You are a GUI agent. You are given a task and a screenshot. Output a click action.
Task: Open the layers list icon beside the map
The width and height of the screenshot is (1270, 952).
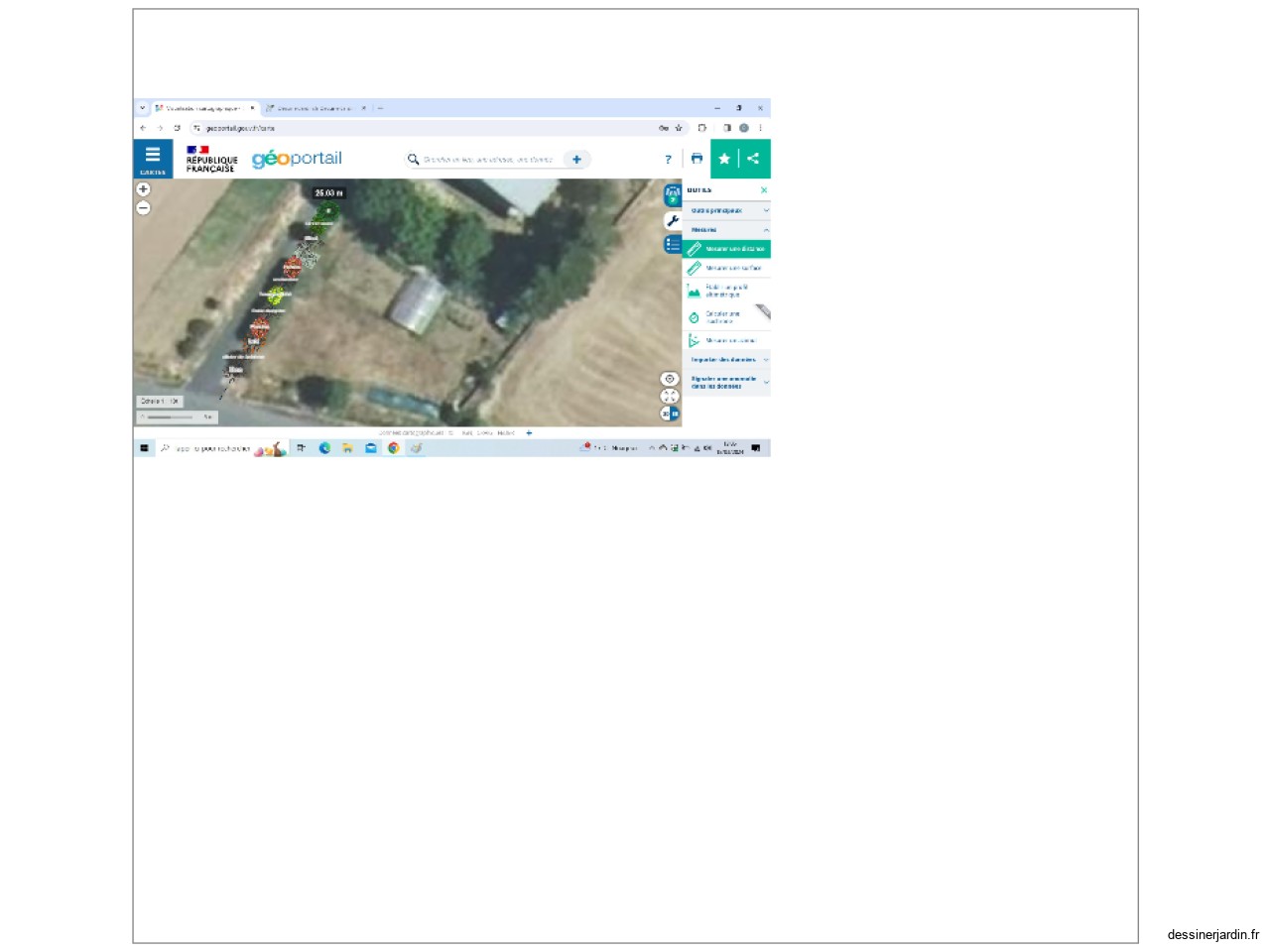(x=673, y=244)
